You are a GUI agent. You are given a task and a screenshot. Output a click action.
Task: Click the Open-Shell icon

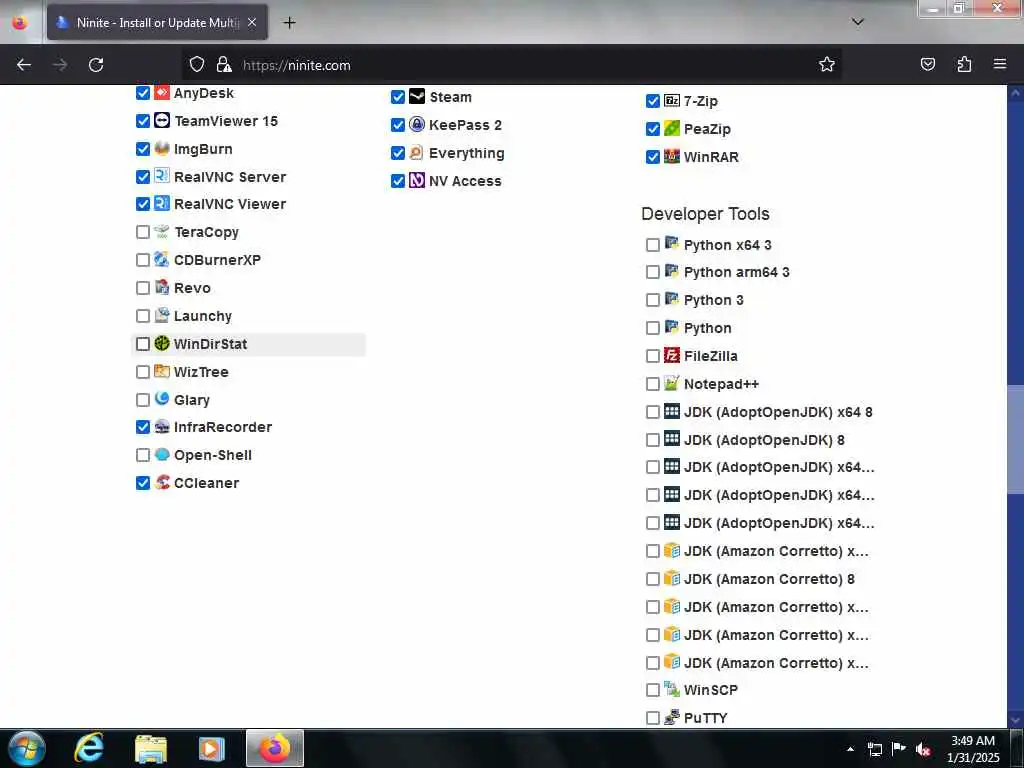[162, 455]
